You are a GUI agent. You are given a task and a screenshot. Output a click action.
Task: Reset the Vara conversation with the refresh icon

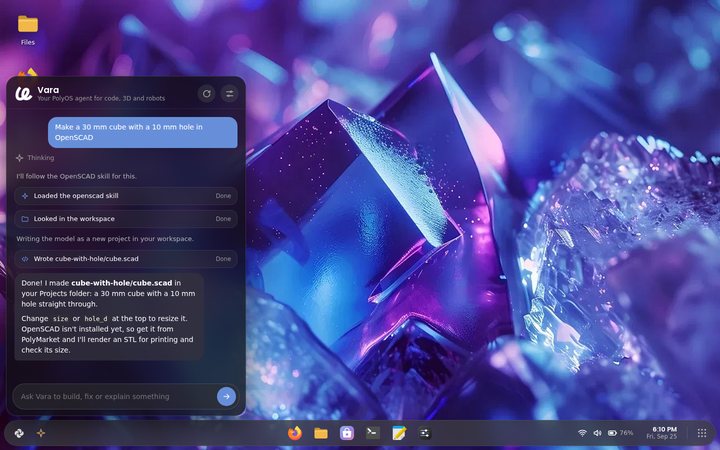tap(207, 94)
